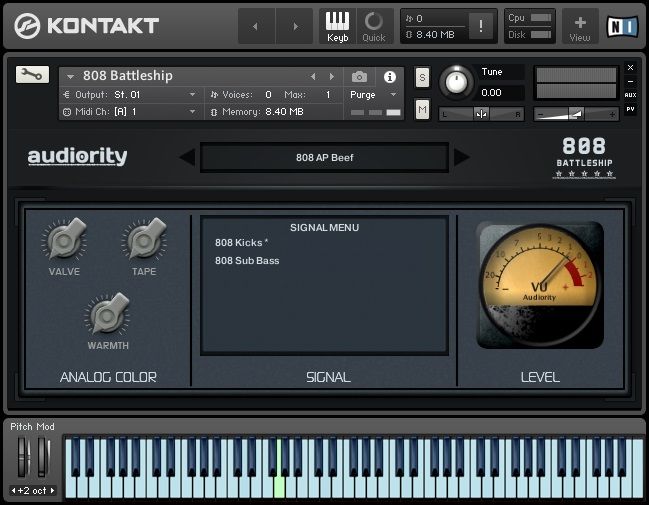Open the View plus menu
This screenshot has width=649, height=505.
580,25
